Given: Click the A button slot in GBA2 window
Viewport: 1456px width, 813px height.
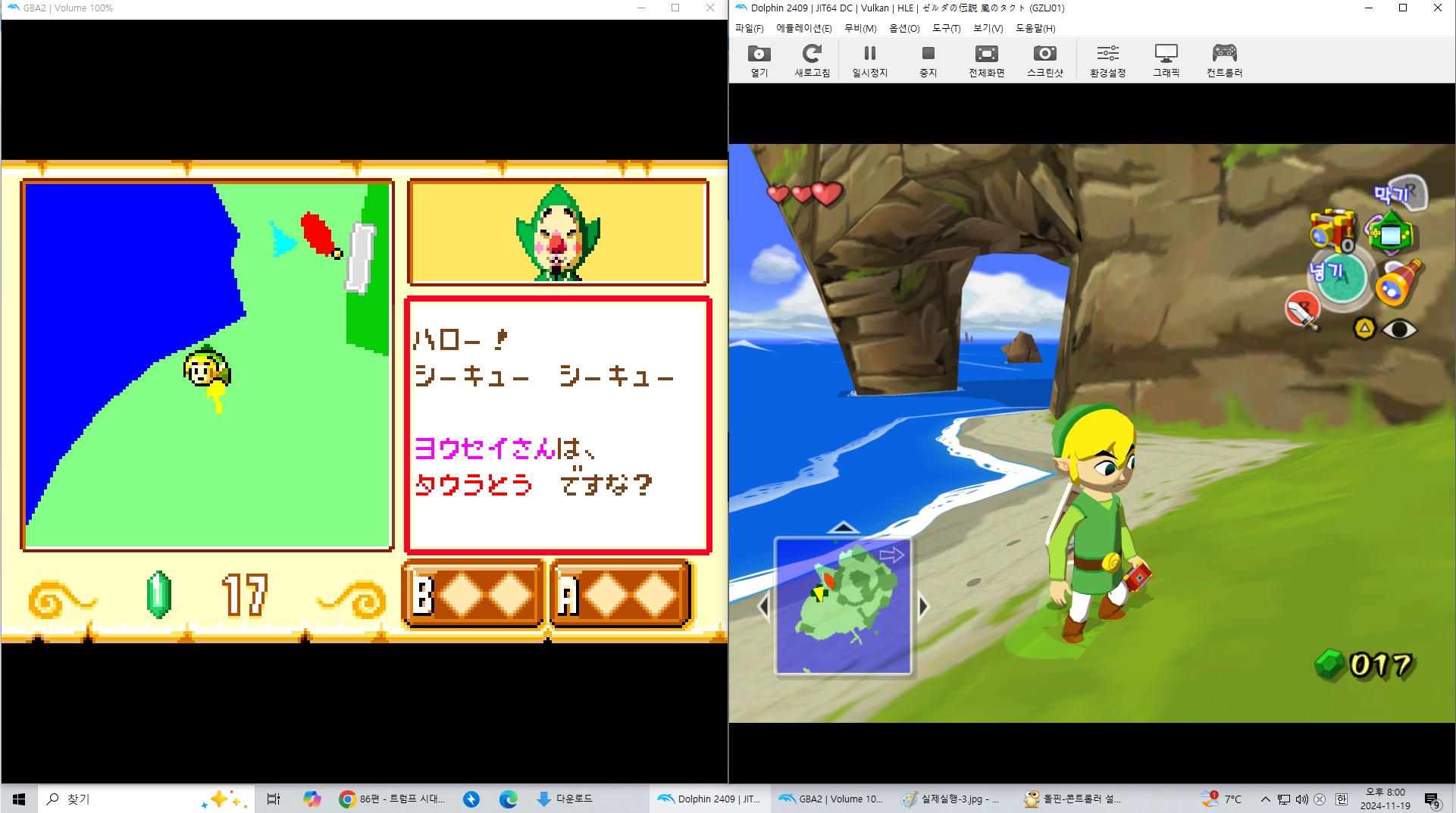Looking at the screenshot, I should 619,594.
